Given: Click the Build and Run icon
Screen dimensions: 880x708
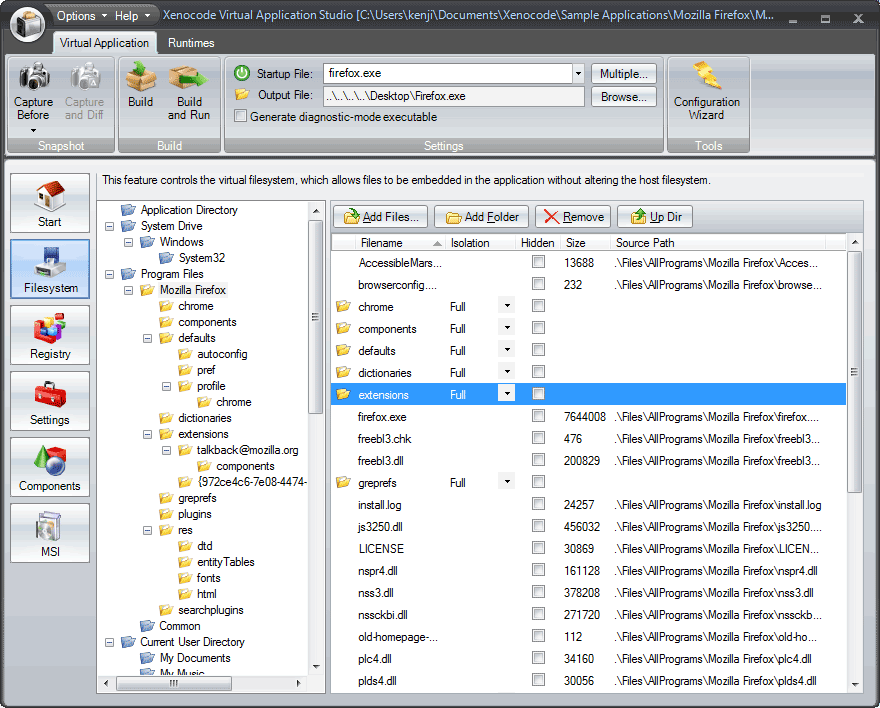Looking at the screenshot, I should [x=189, y=78].
